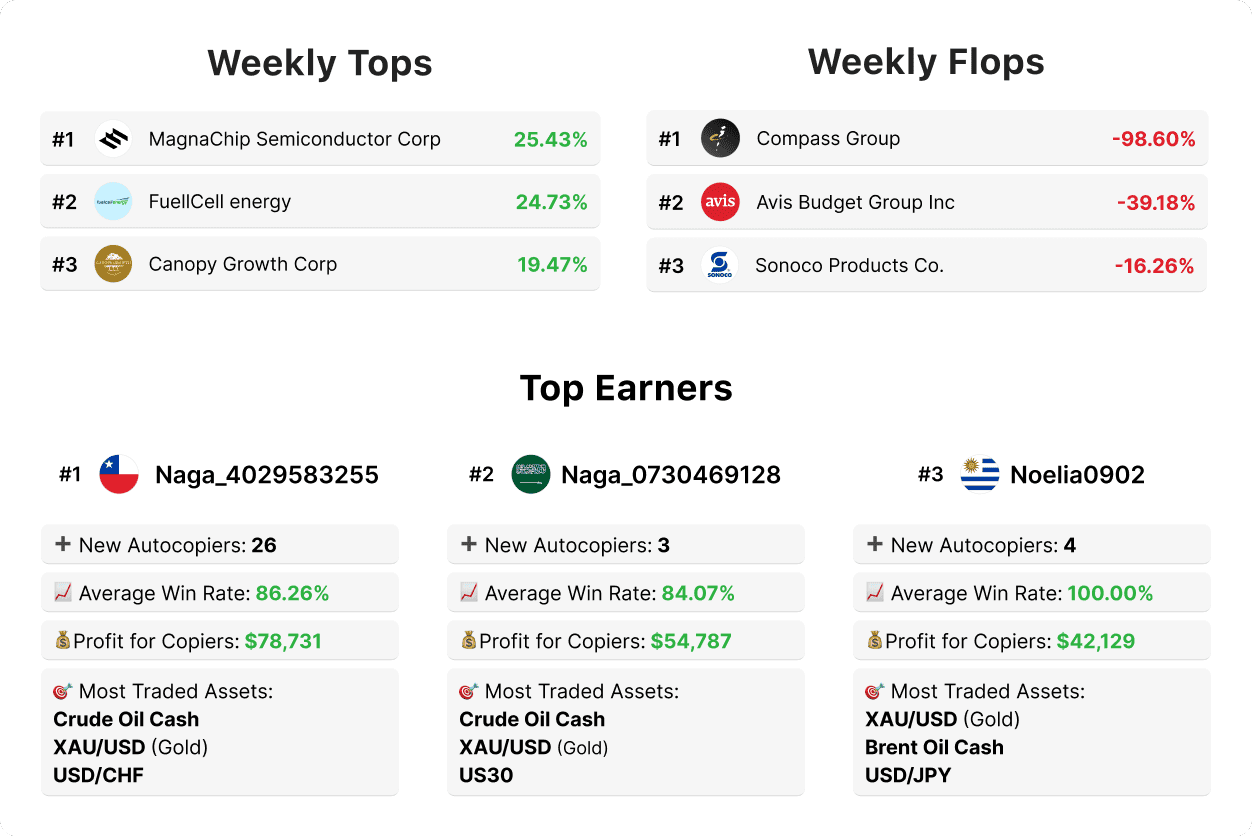The height and width of the screenshot is (837, 1252).
Task: Click the Uruguay flag avatar
Action: (x=980, y=474)
